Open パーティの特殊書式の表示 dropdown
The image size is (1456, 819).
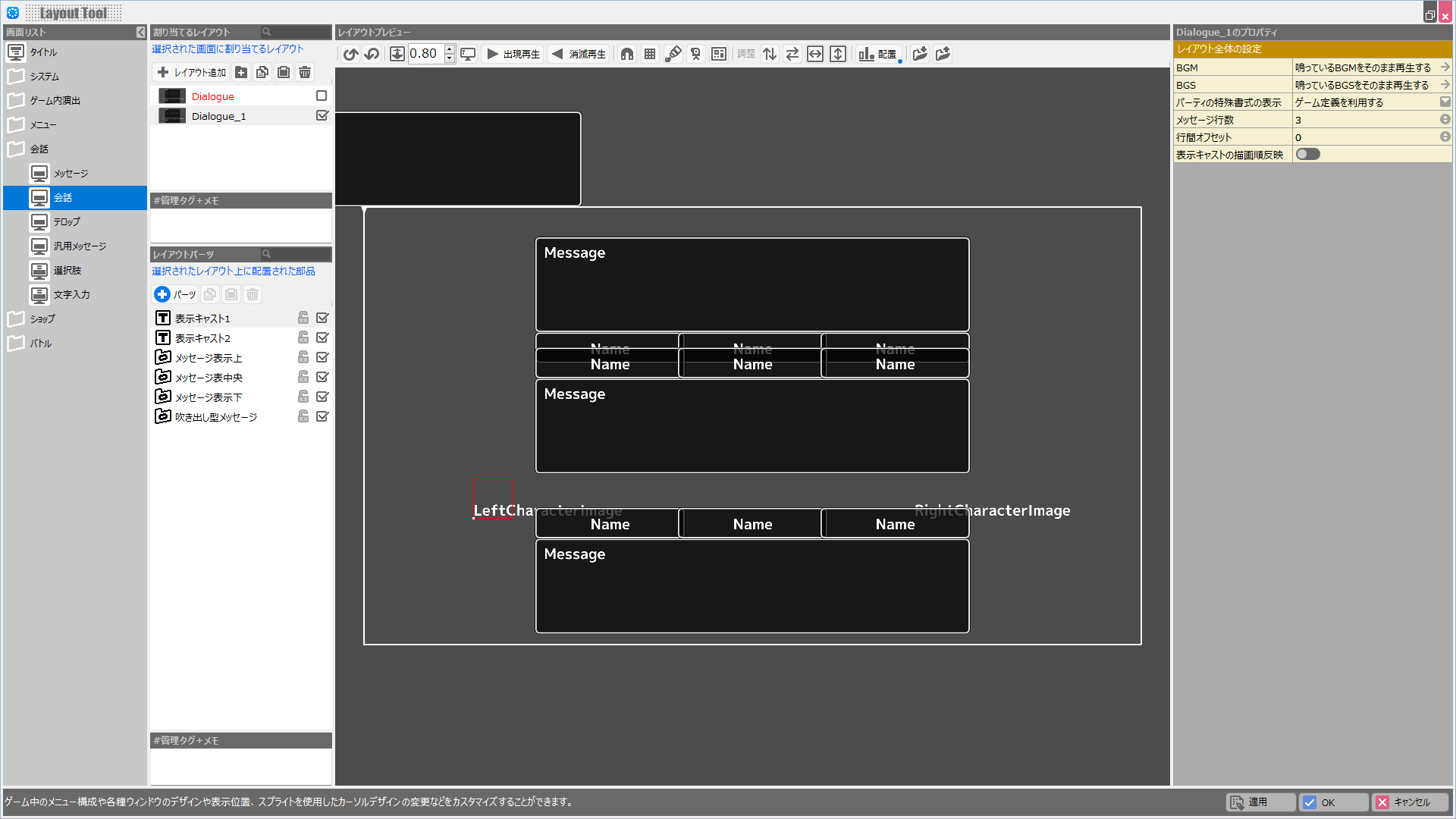click(x=1445, y=102)
